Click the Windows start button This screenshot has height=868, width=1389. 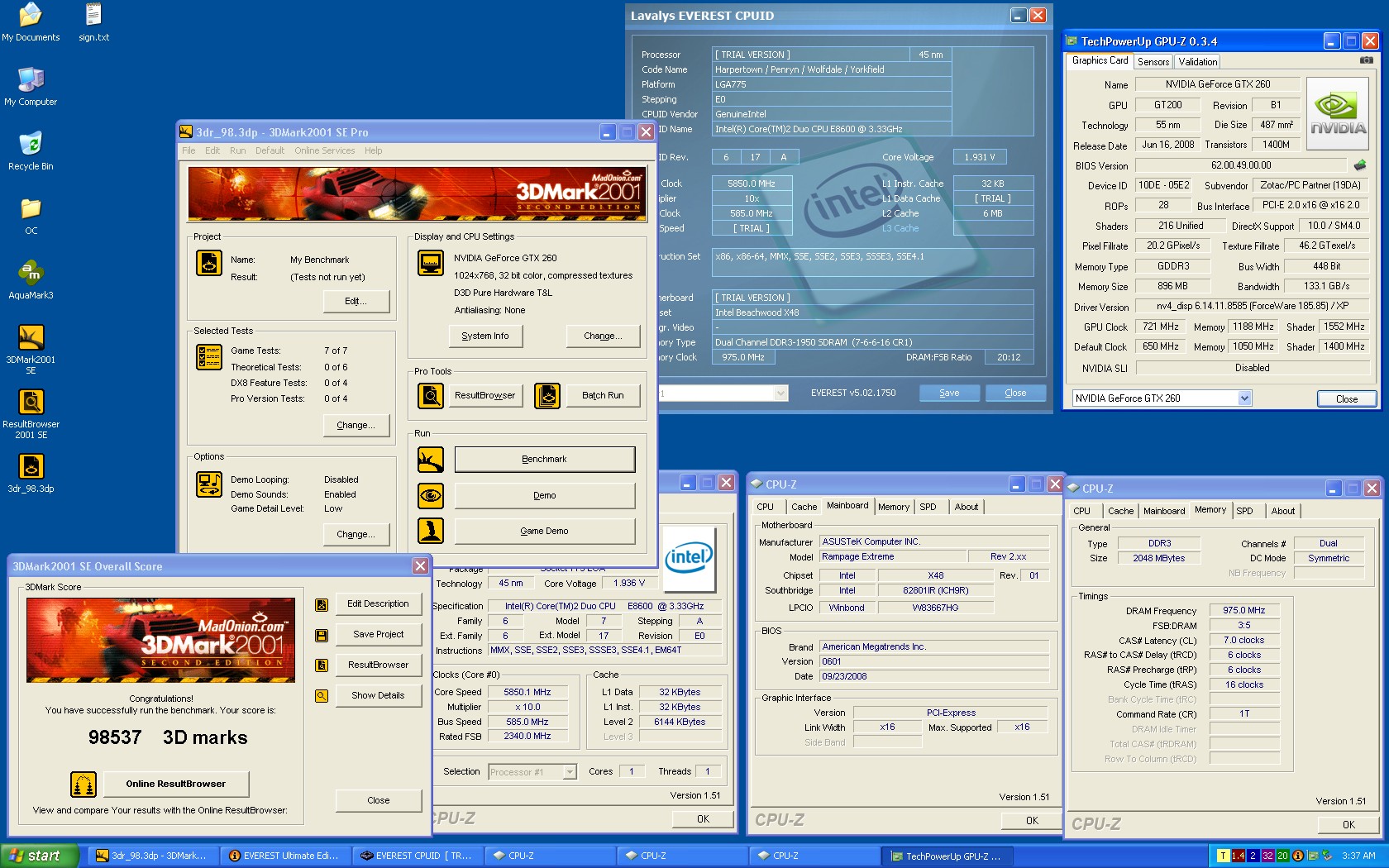tap(40, 856)
